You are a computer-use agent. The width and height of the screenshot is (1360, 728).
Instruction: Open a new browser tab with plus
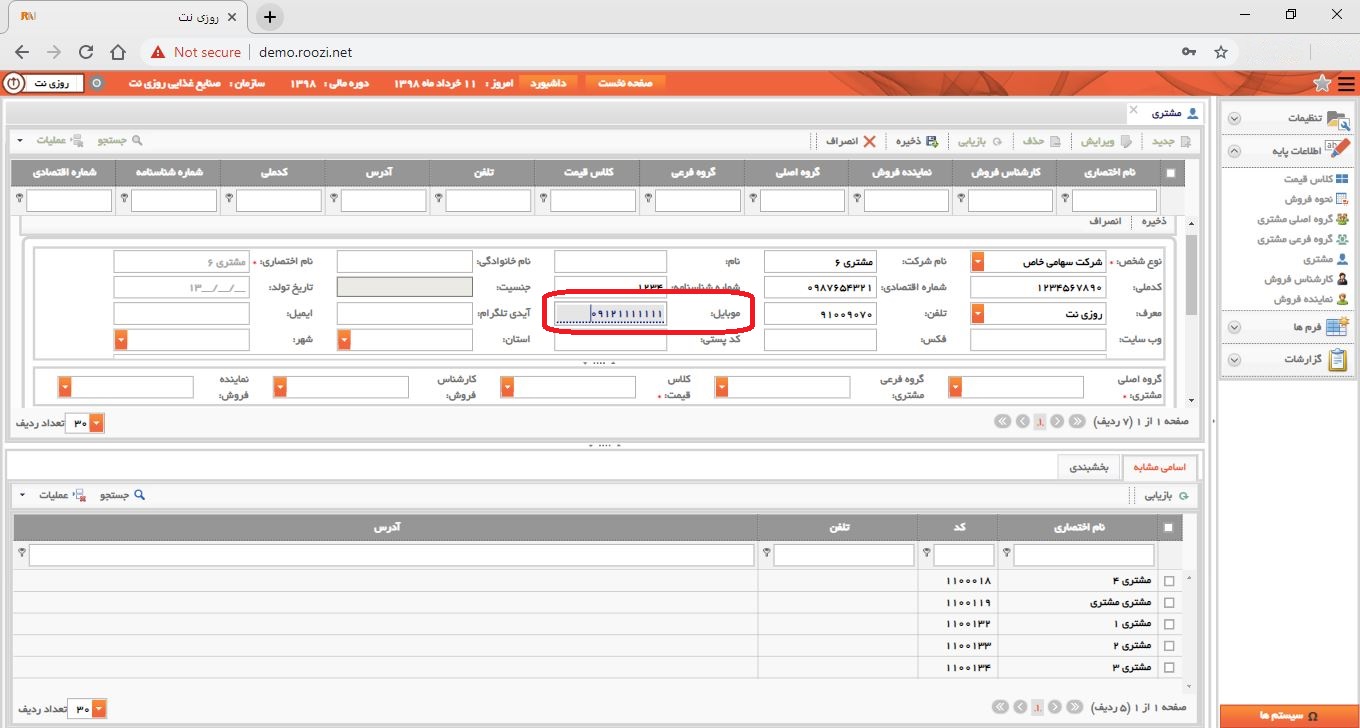[270, 17]
